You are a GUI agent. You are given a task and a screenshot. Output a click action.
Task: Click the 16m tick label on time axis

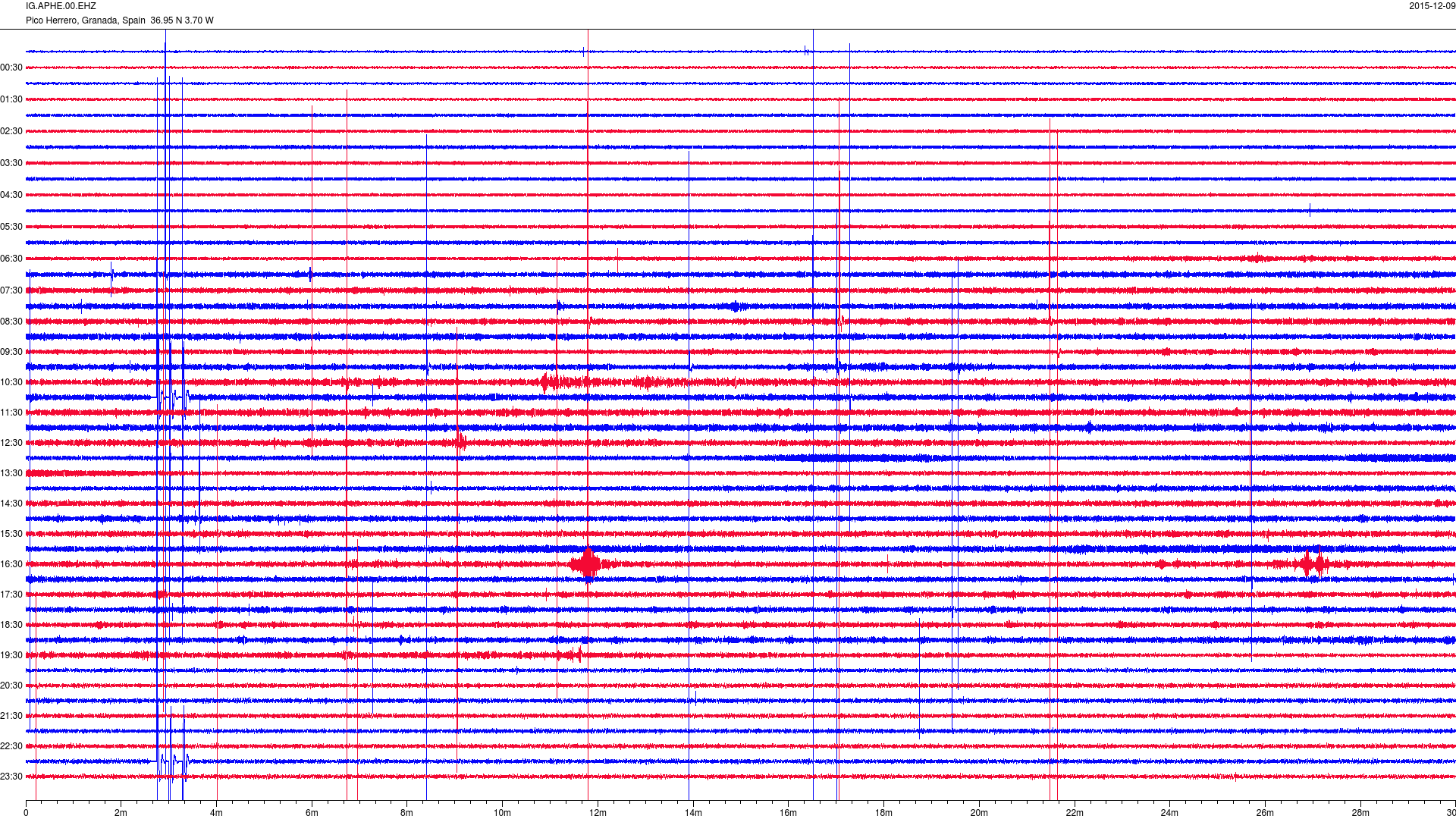pyautogui.click(x=789, y=813)
